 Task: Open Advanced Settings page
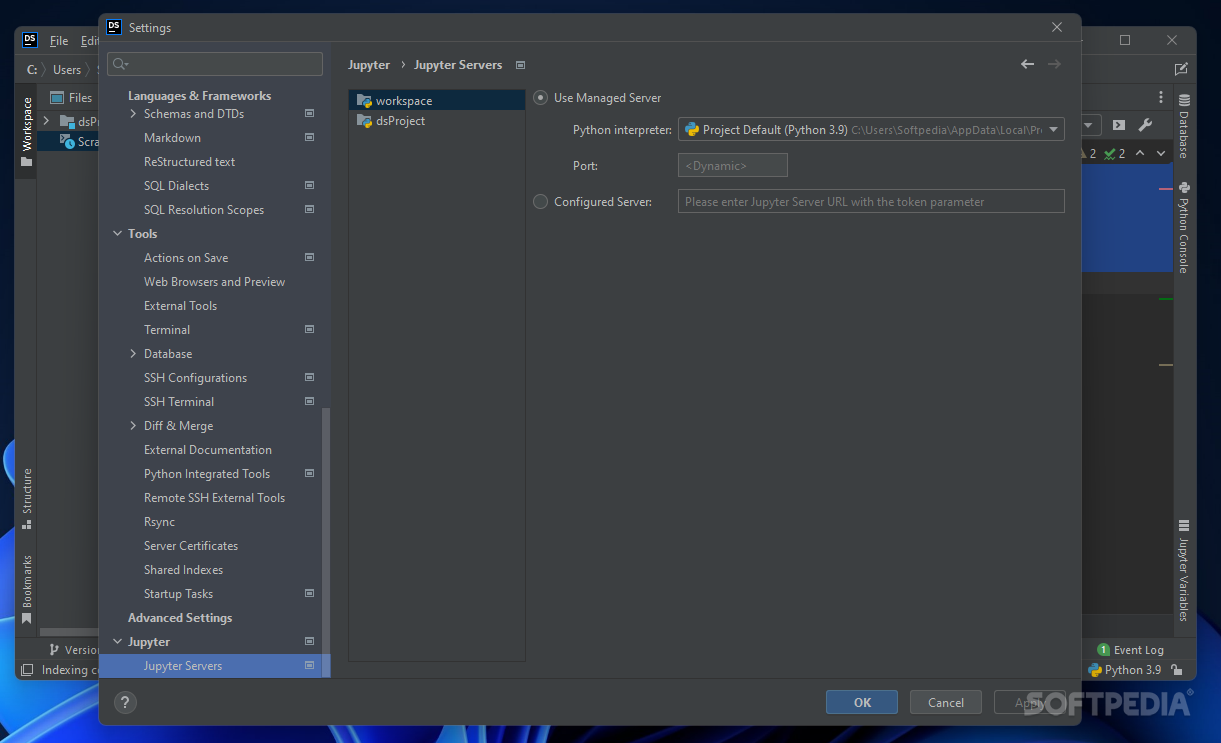(x=180, y=618)
